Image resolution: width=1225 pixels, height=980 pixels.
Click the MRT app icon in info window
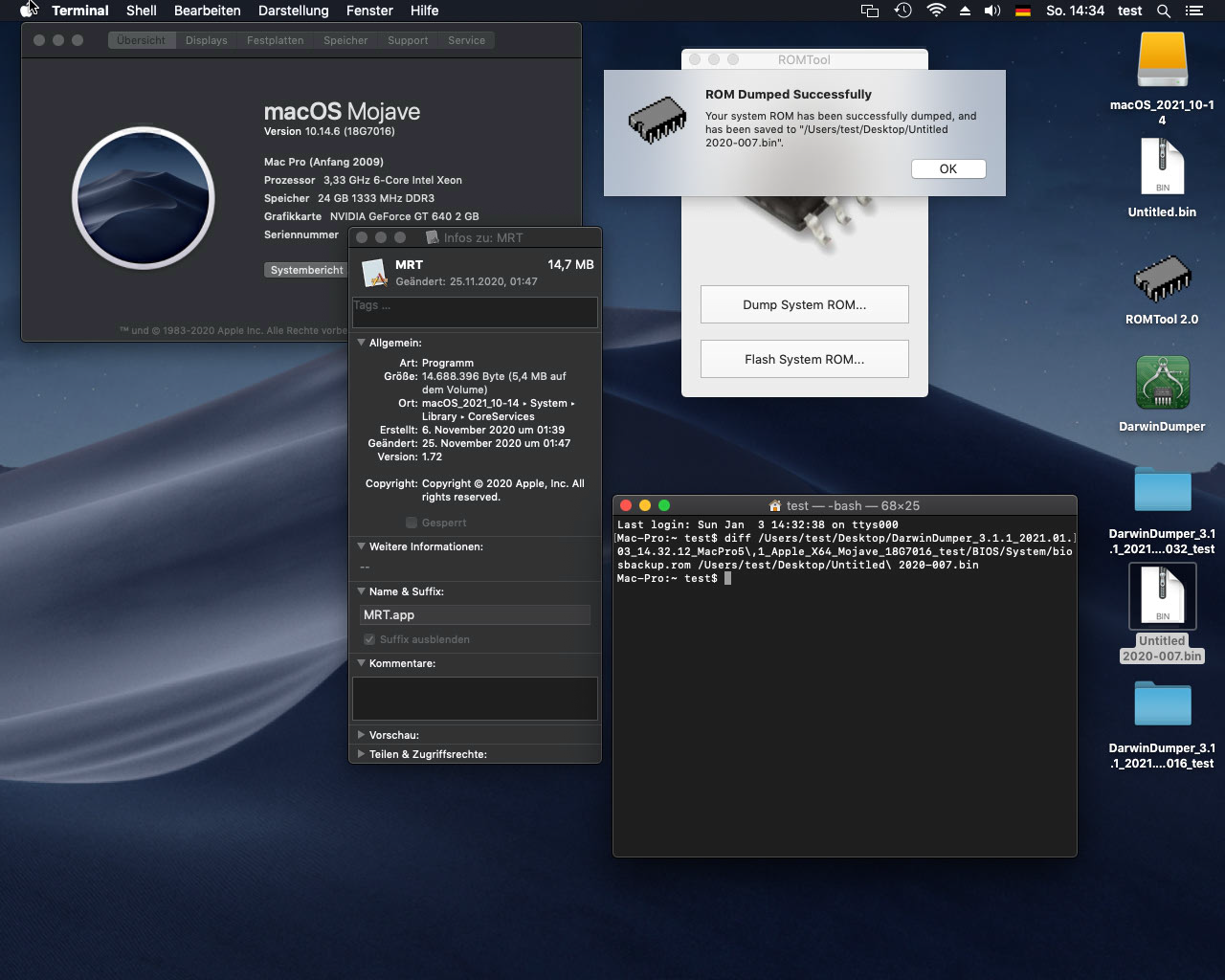[374, 273]
